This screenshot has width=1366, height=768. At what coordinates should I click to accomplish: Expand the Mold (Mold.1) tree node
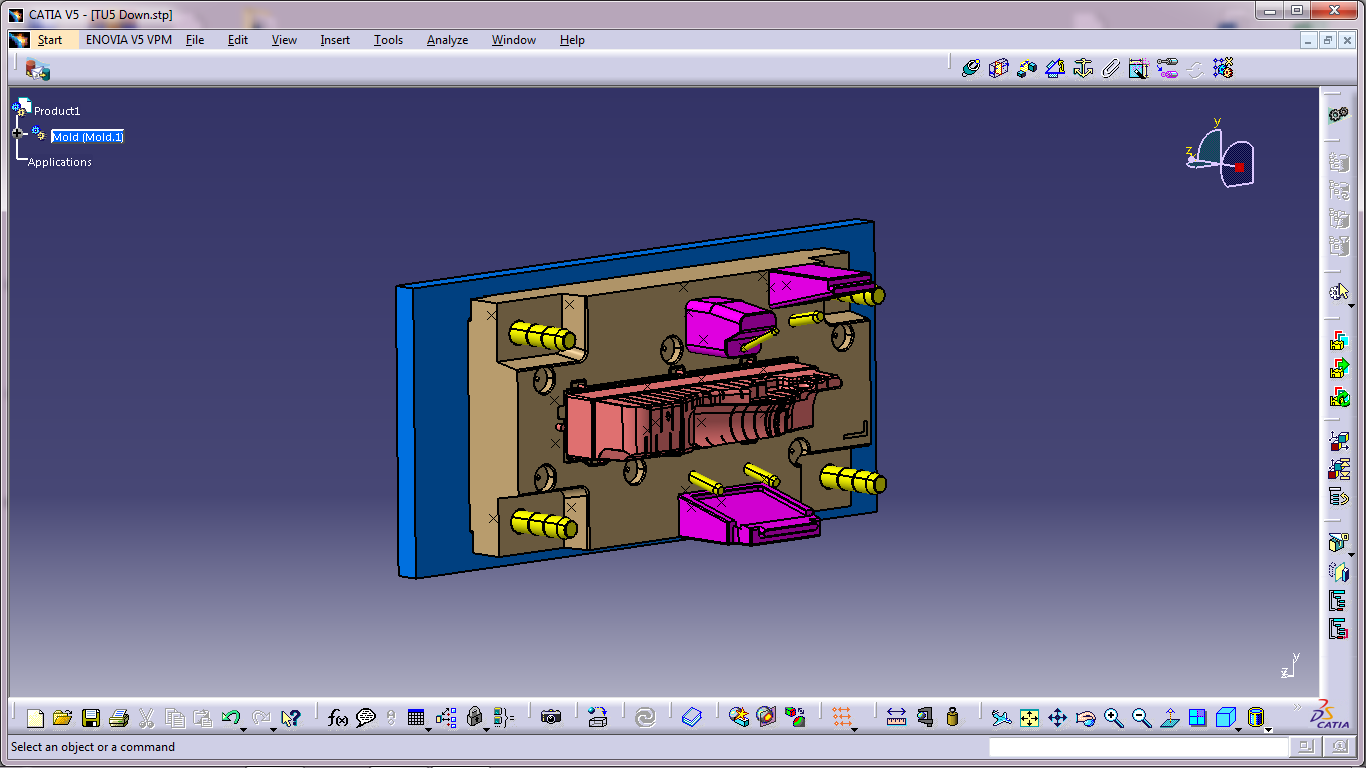tap(17, 133)
